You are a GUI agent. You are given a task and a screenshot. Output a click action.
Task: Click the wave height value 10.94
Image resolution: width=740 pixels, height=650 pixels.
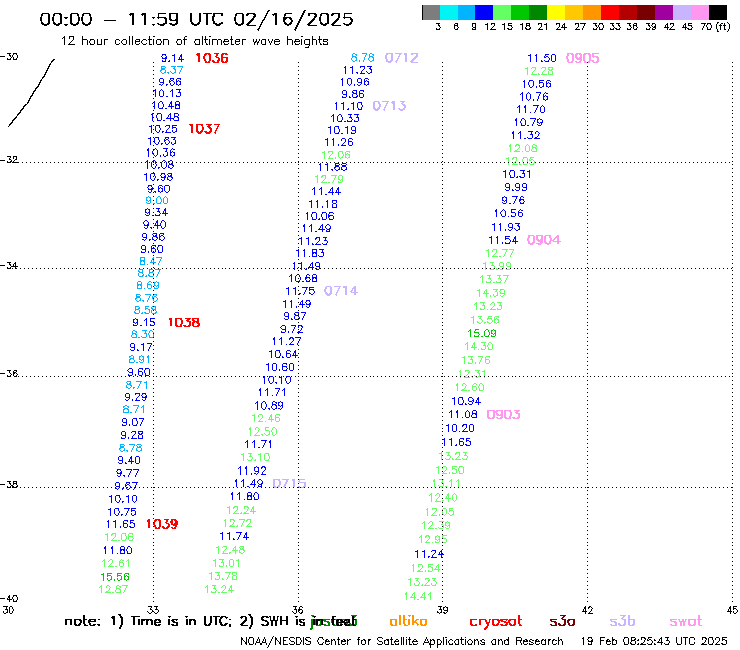point(466,401)
